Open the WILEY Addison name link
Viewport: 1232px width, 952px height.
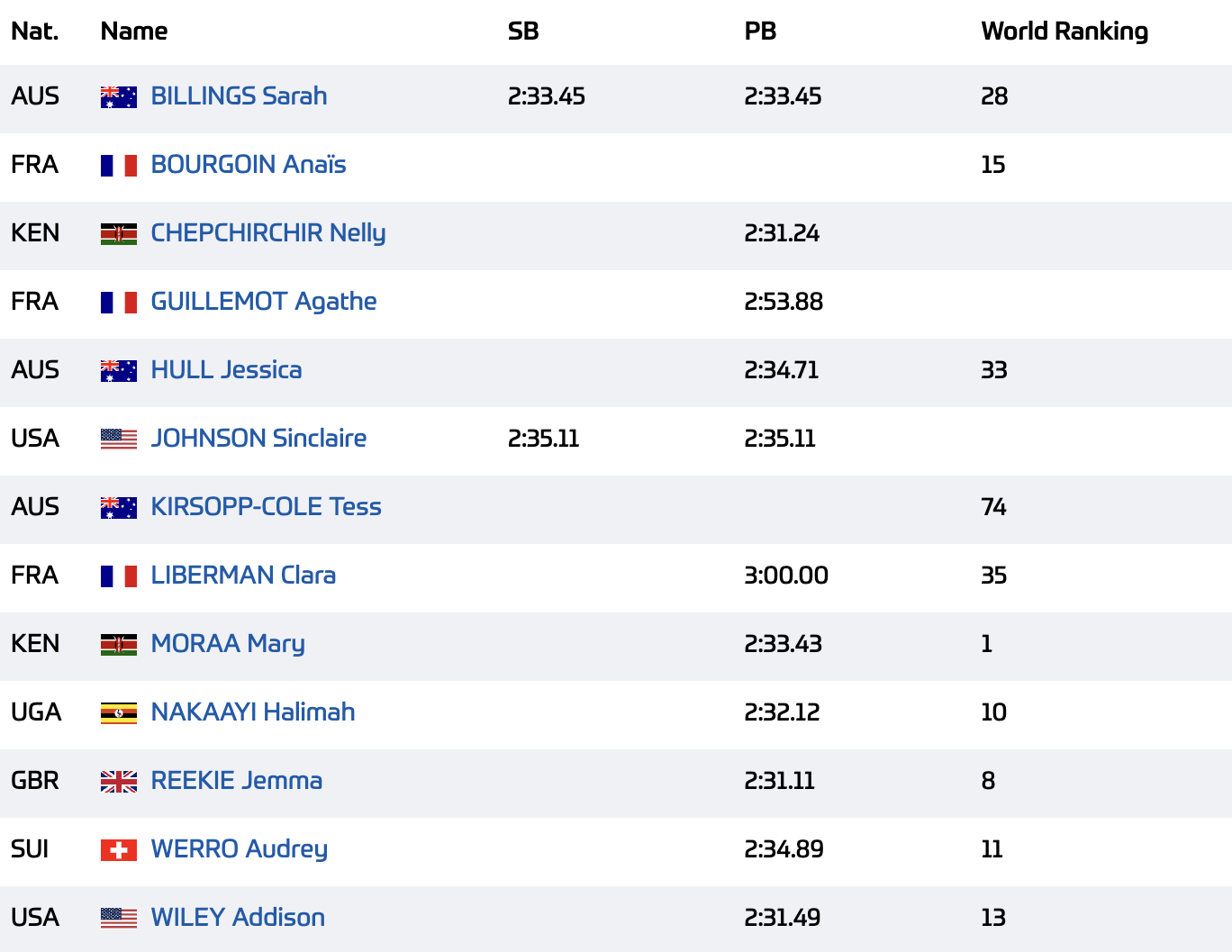pyautogui.click(x=238, y=918)
